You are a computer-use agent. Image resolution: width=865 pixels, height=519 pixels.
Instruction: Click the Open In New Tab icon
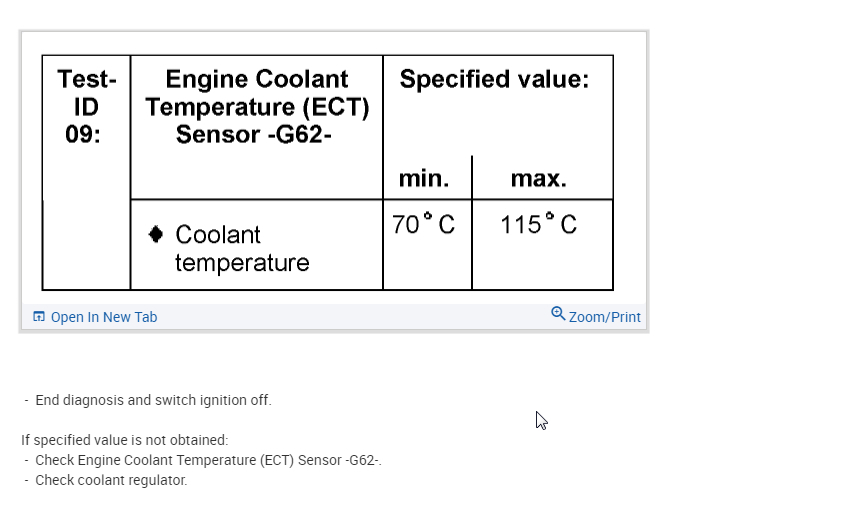point(39,317)
